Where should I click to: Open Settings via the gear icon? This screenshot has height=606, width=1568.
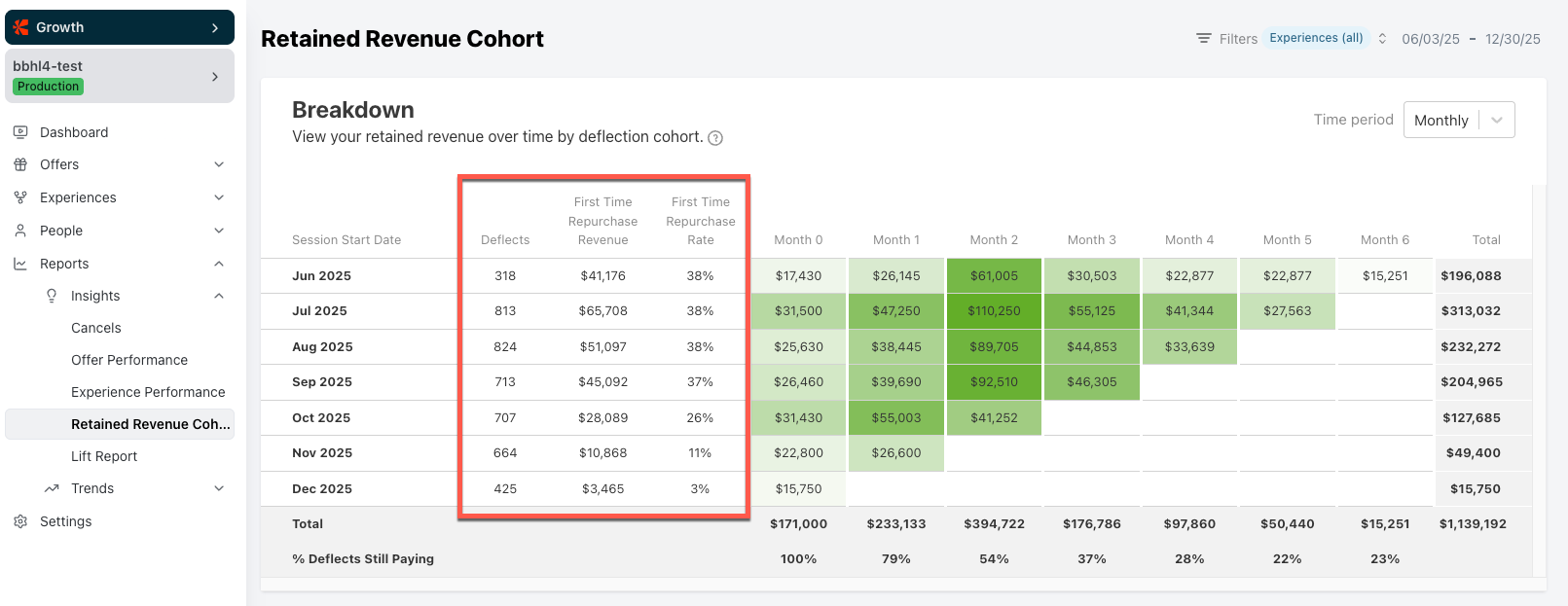pos(20,521)
